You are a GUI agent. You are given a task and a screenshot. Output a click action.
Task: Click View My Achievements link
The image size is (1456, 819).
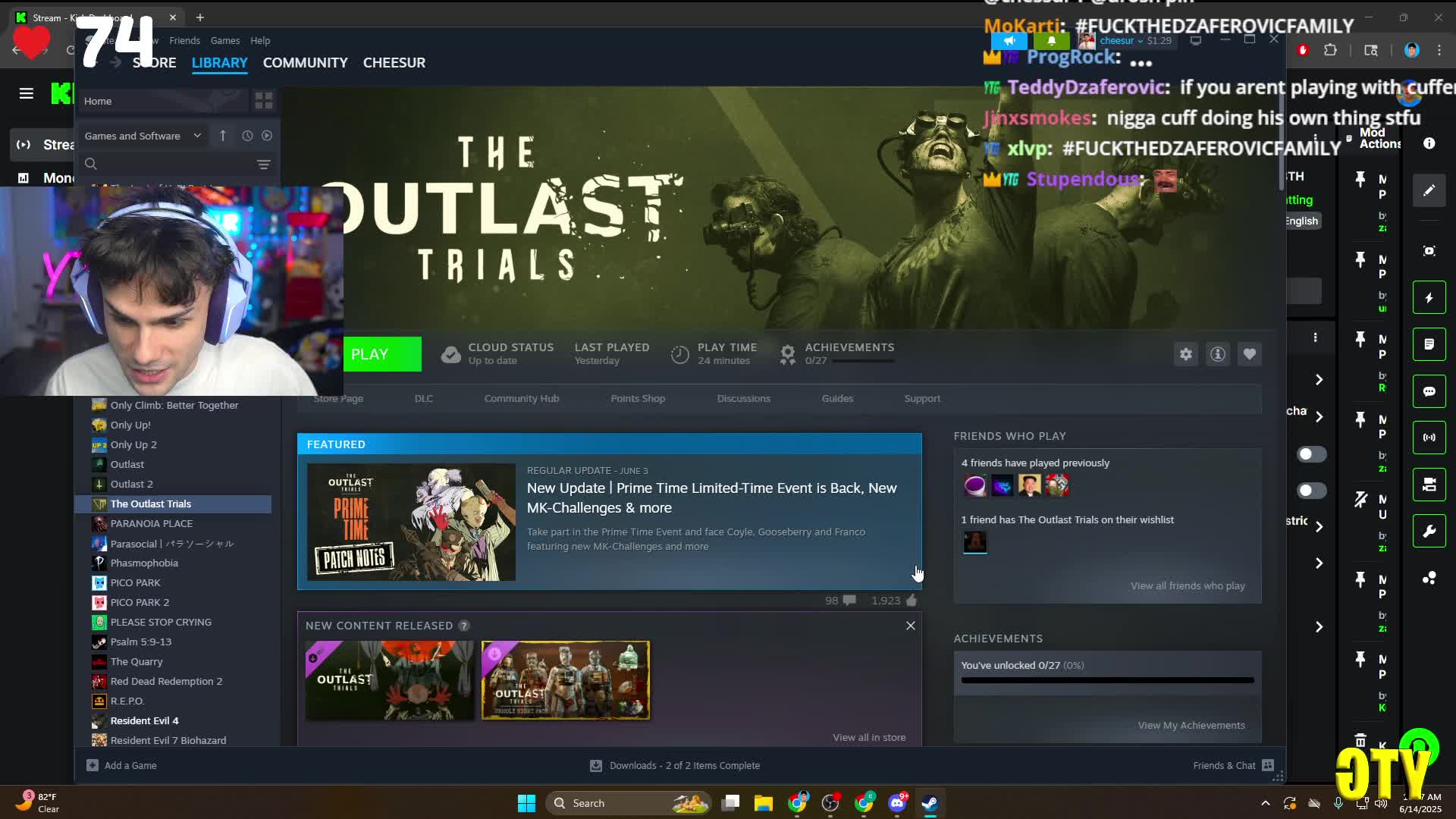coord(1191,726)
